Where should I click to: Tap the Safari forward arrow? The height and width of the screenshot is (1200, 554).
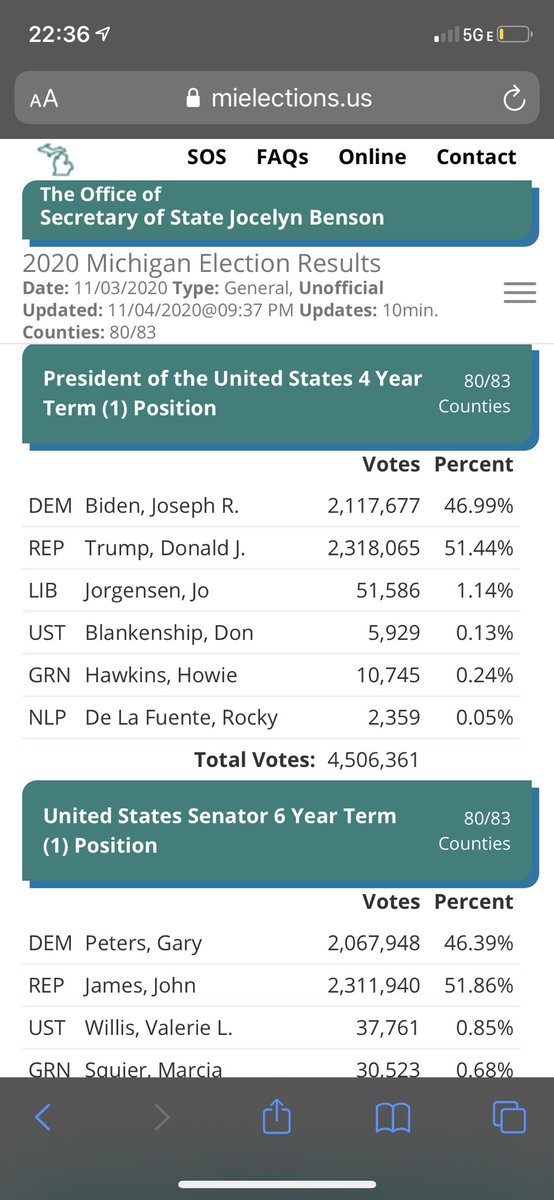[161, 1116]
